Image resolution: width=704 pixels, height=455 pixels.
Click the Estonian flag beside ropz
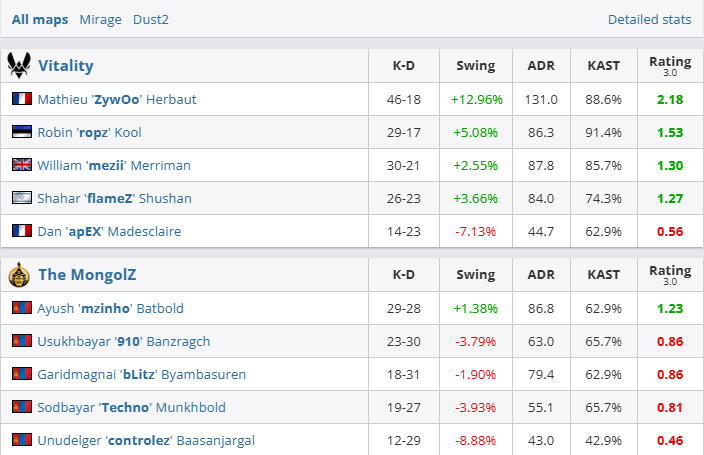pos(21,132)
